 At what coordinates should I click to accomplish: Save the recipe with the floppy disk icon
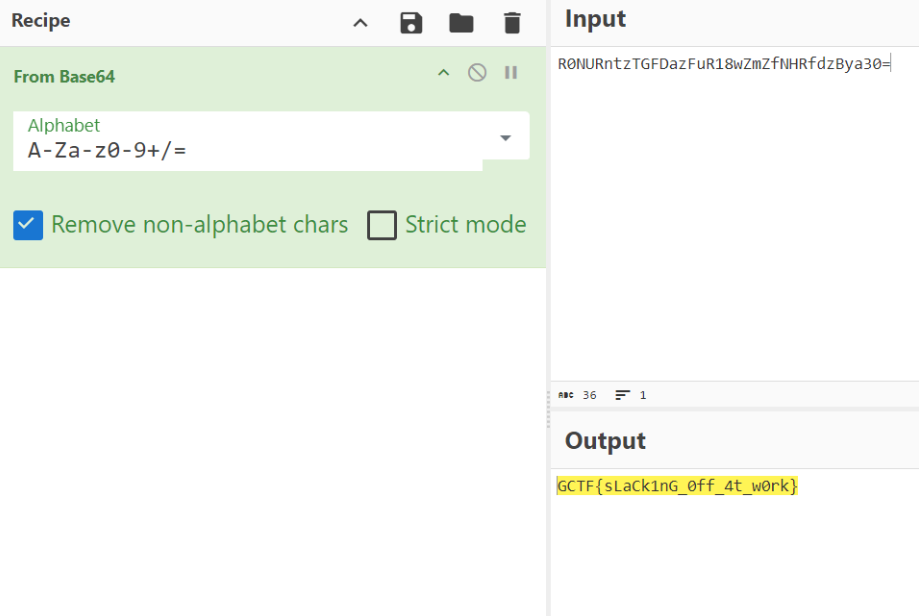pos(411,23)
